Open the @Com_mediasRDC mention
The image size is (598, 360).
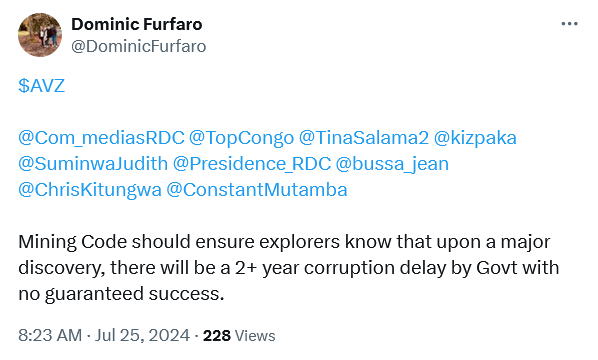[x=101, y=138]
